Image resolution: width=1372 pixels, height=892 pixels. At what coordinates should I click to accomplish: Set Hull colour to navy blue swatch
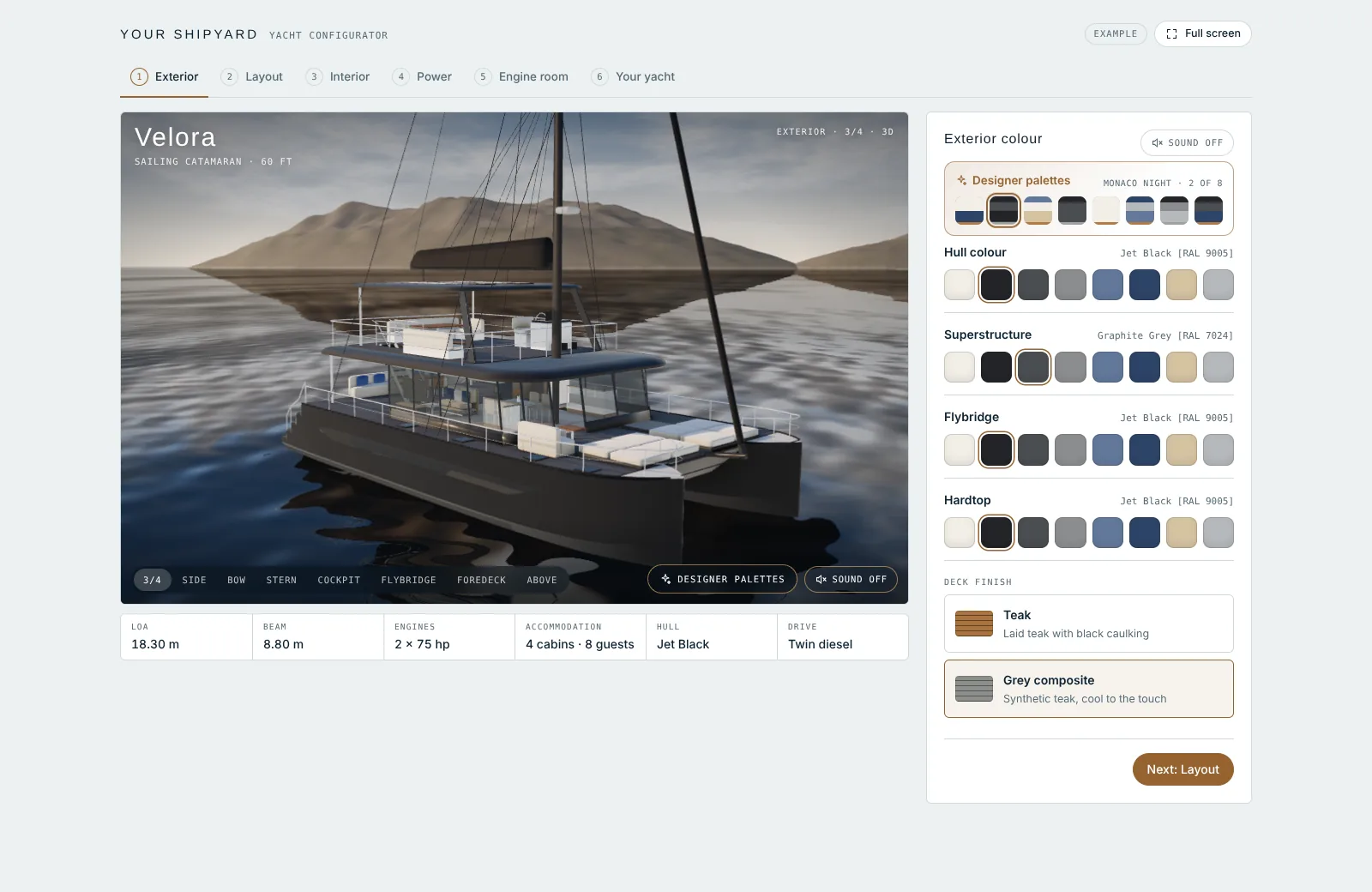1145,285
